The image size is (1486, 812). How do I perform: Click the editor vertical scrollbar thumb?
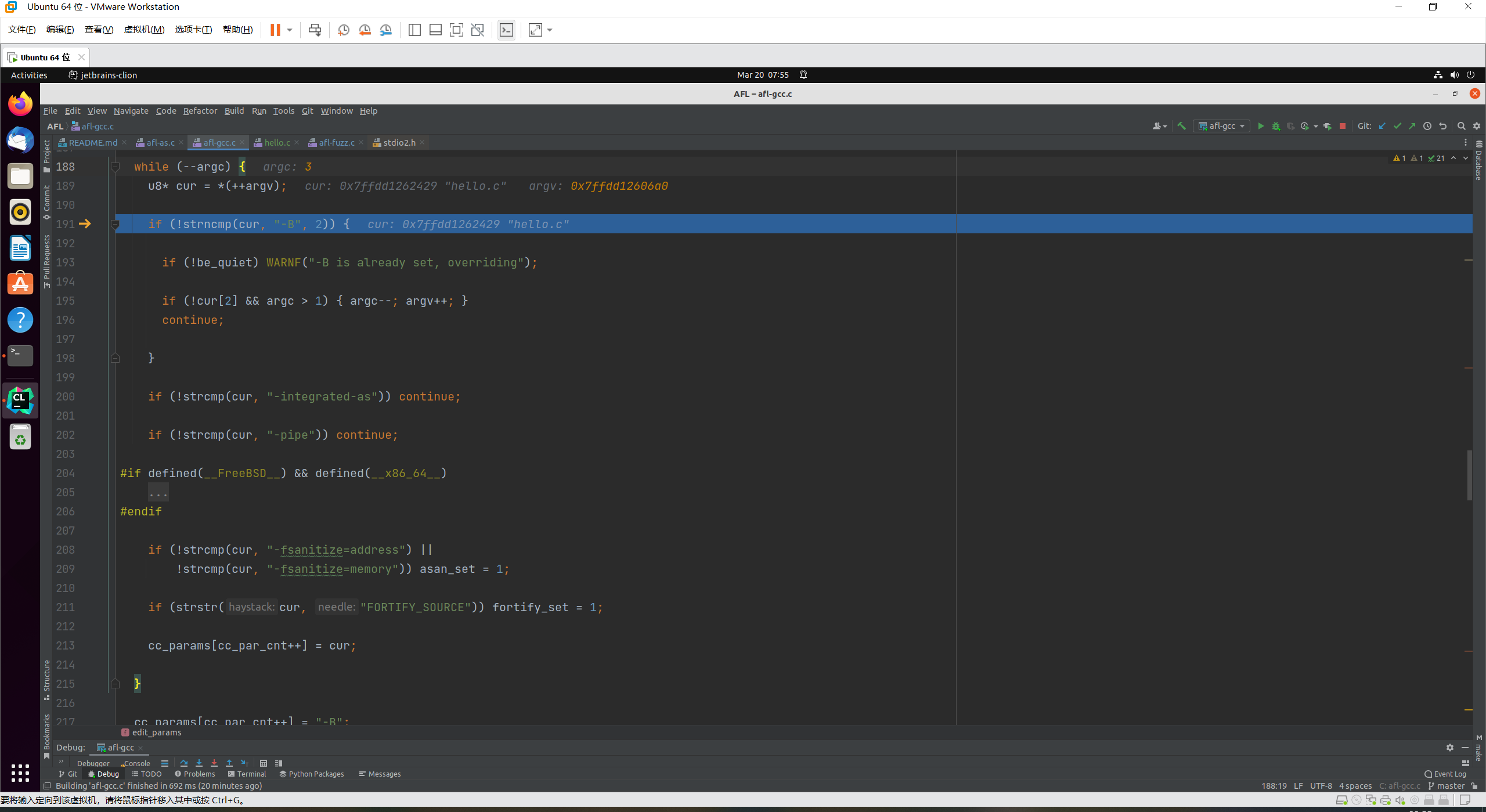[1470, 475]
